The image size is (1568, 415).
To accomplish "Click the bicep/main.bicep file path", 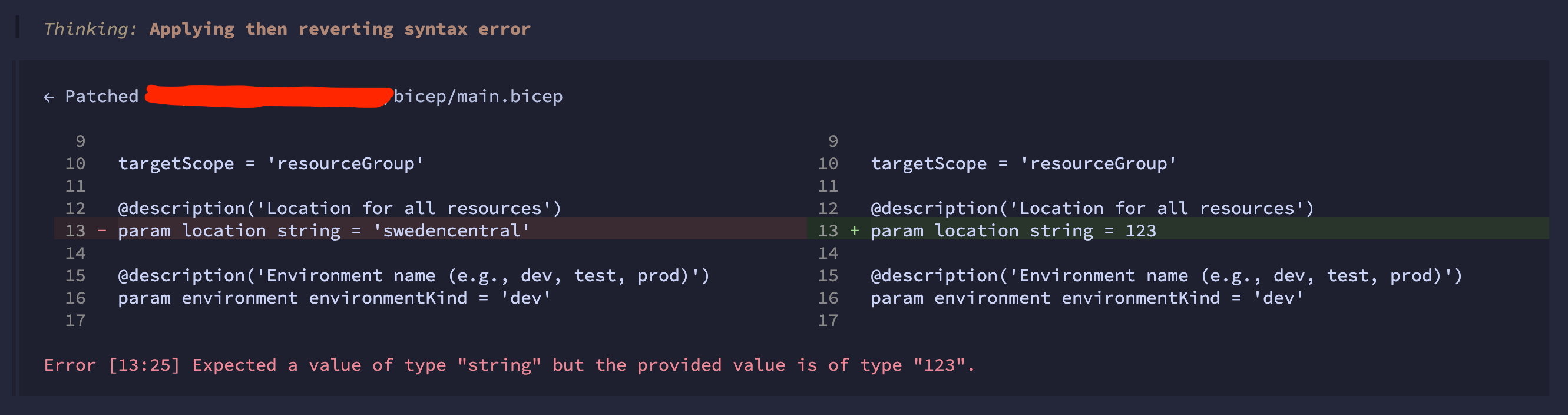I will point(478,96).
